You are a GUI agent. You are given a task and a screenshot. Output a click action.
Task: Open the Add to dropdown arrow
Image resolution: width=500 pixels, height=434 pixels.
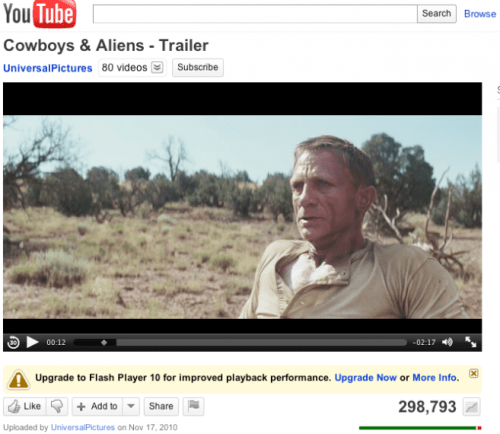tap(131, 406)
